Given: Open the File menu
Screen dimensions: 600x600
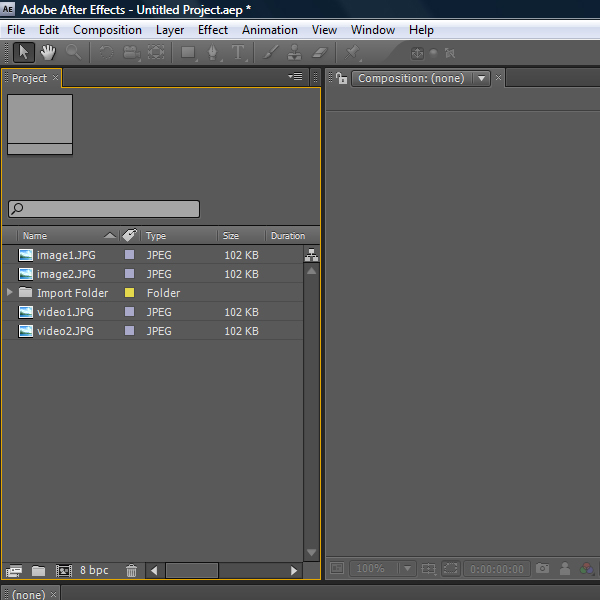Looking at the screenshot, I should coord(16,30).
